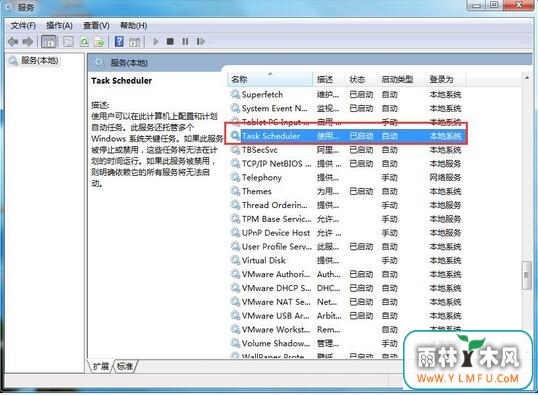Select the UPnP Device Host service name

click(276, 233)
